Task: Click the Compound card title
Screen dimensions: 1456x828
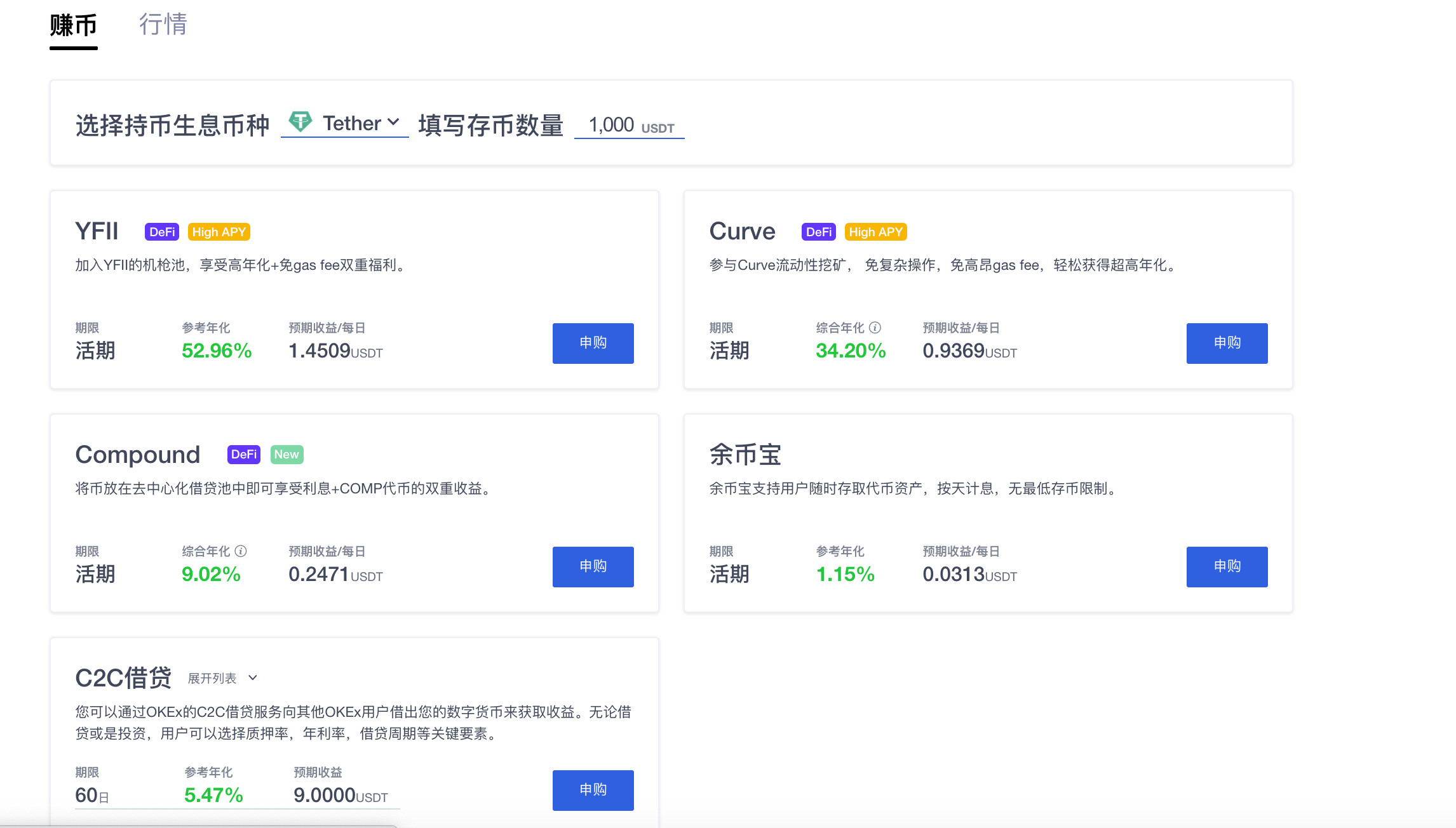Action: 138,455
